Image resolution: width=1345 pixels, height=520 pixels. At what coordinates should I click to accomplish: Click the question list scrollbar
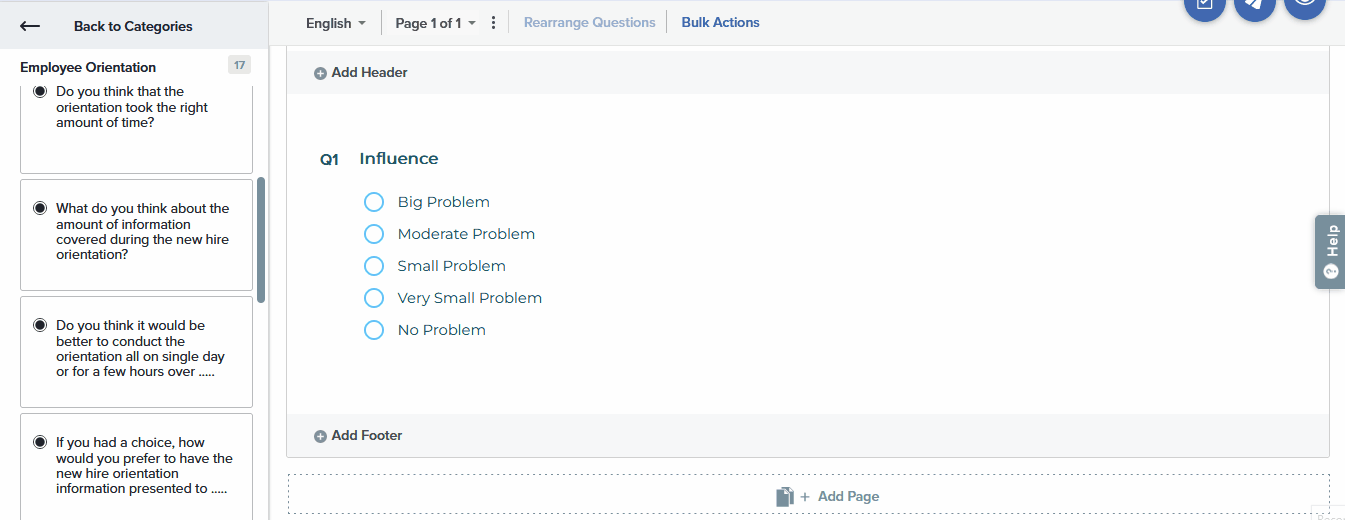click(x=261, y=240)
